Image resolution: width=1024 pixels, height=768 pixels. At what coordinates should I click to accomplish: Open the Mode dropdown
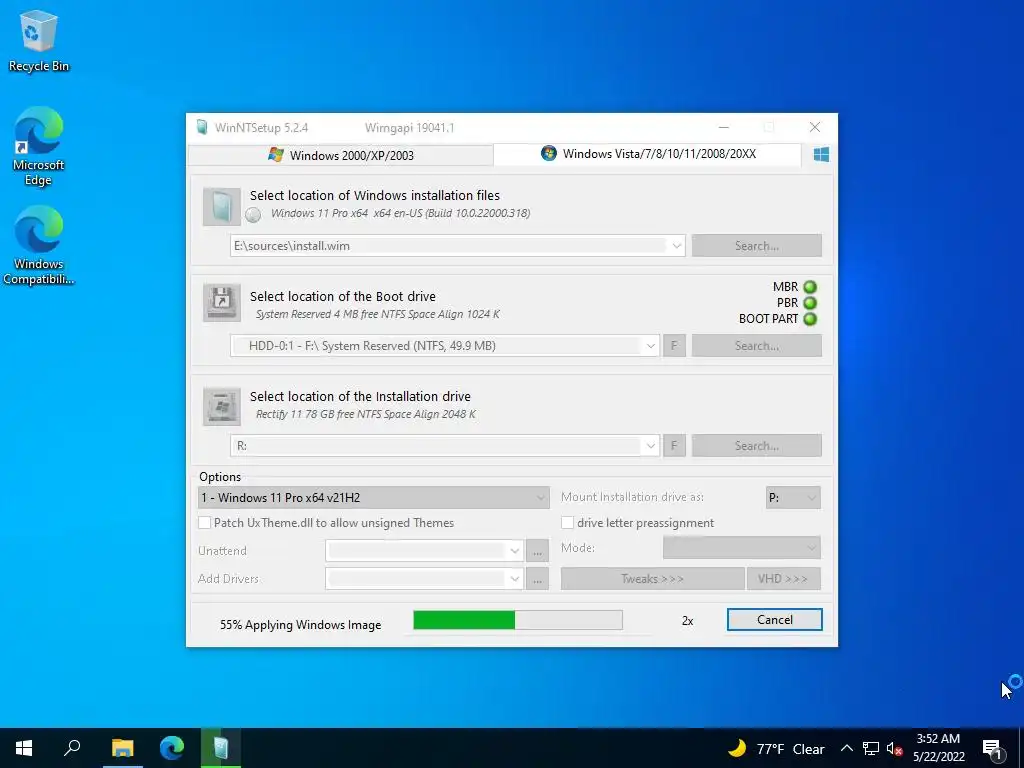[741, 548]
